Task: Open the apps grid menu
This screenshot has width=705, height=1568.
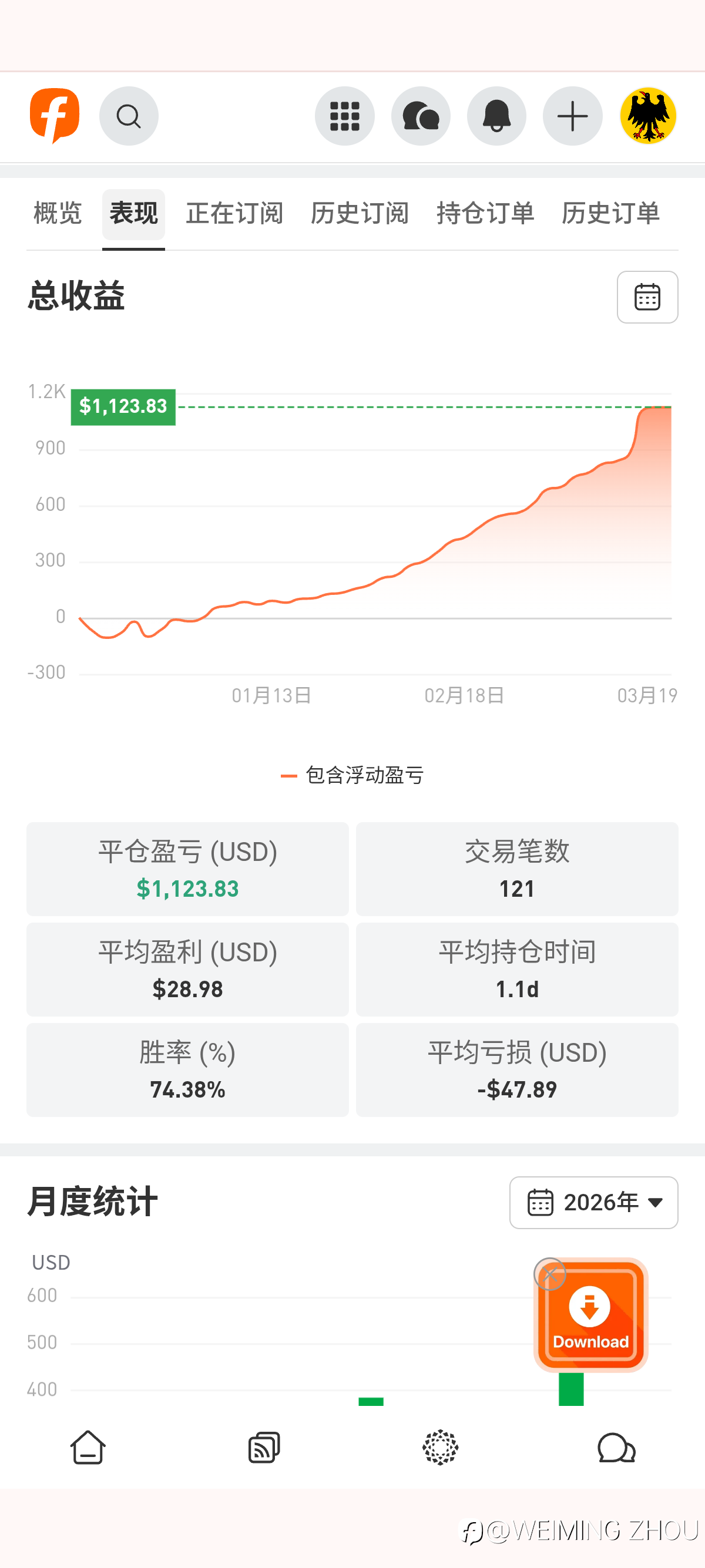Action: (x=345, y=116)
